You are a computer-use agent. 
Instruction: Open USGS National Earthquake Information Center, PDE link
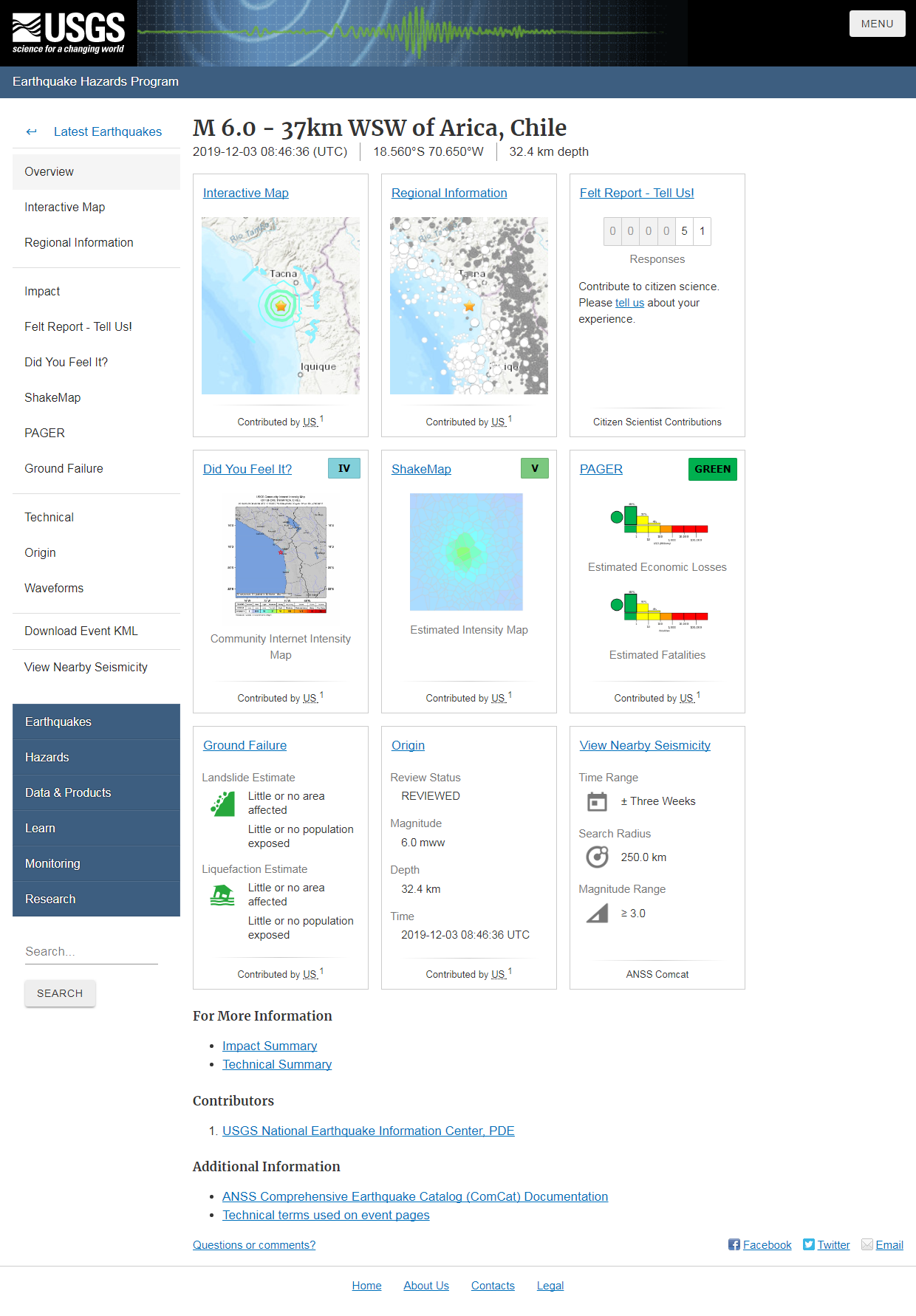tap(369, 1131)
